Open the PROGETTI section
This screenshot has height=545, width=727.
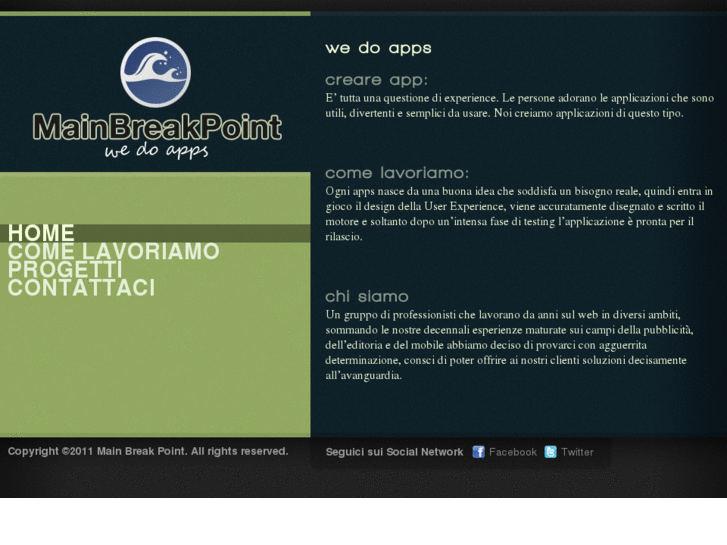tap(65, 269)
